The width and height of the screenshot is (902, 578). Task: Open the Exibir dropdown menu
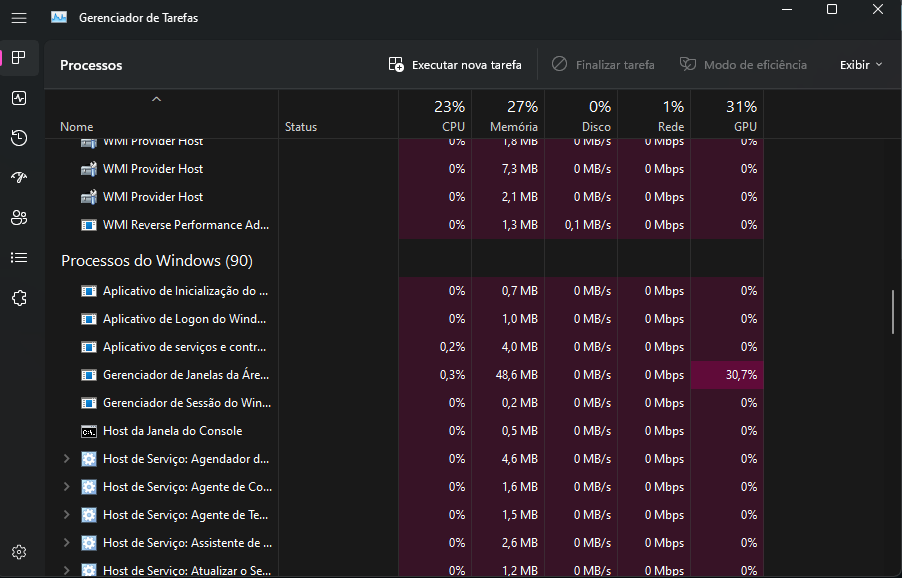[x=861, y=65]
